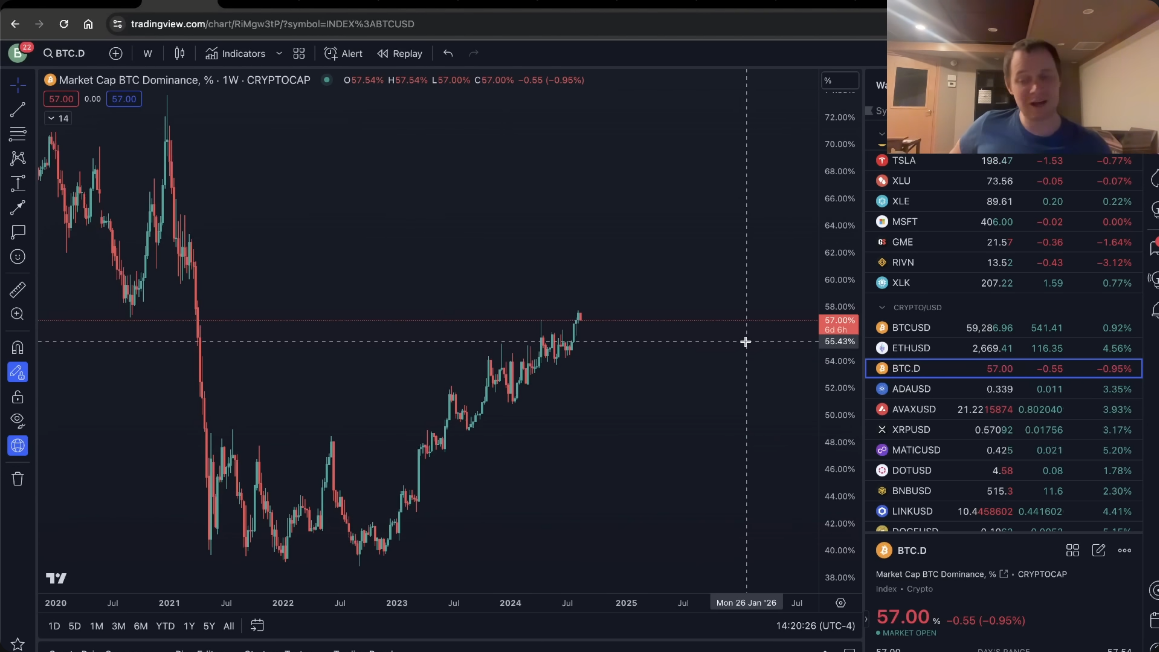Viewport: 1159px width, 652px height.
Task: Select the 5Y time range
Action: pyautogui.click(x=209, y=626)
